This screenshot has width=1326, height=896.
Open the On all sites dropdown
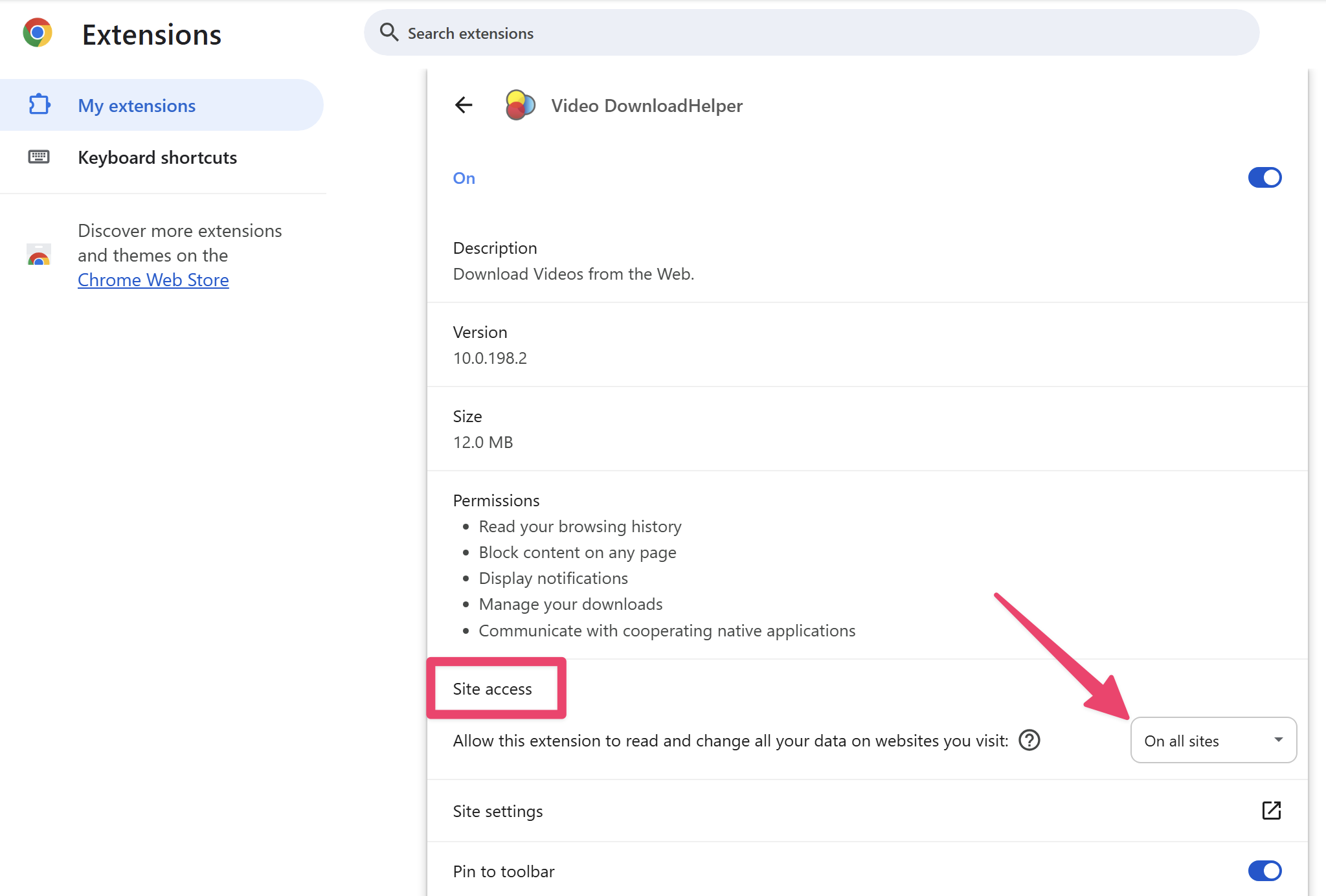pos(1212,740)
